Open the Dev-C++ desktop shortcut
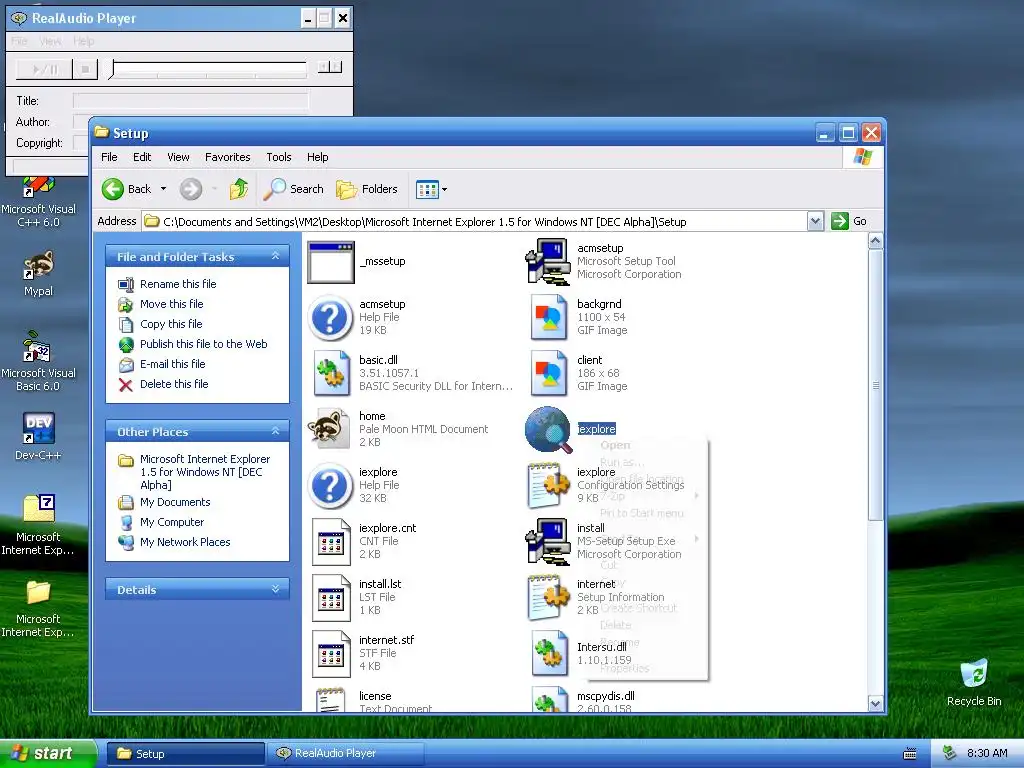 click(x=38, y=436)
